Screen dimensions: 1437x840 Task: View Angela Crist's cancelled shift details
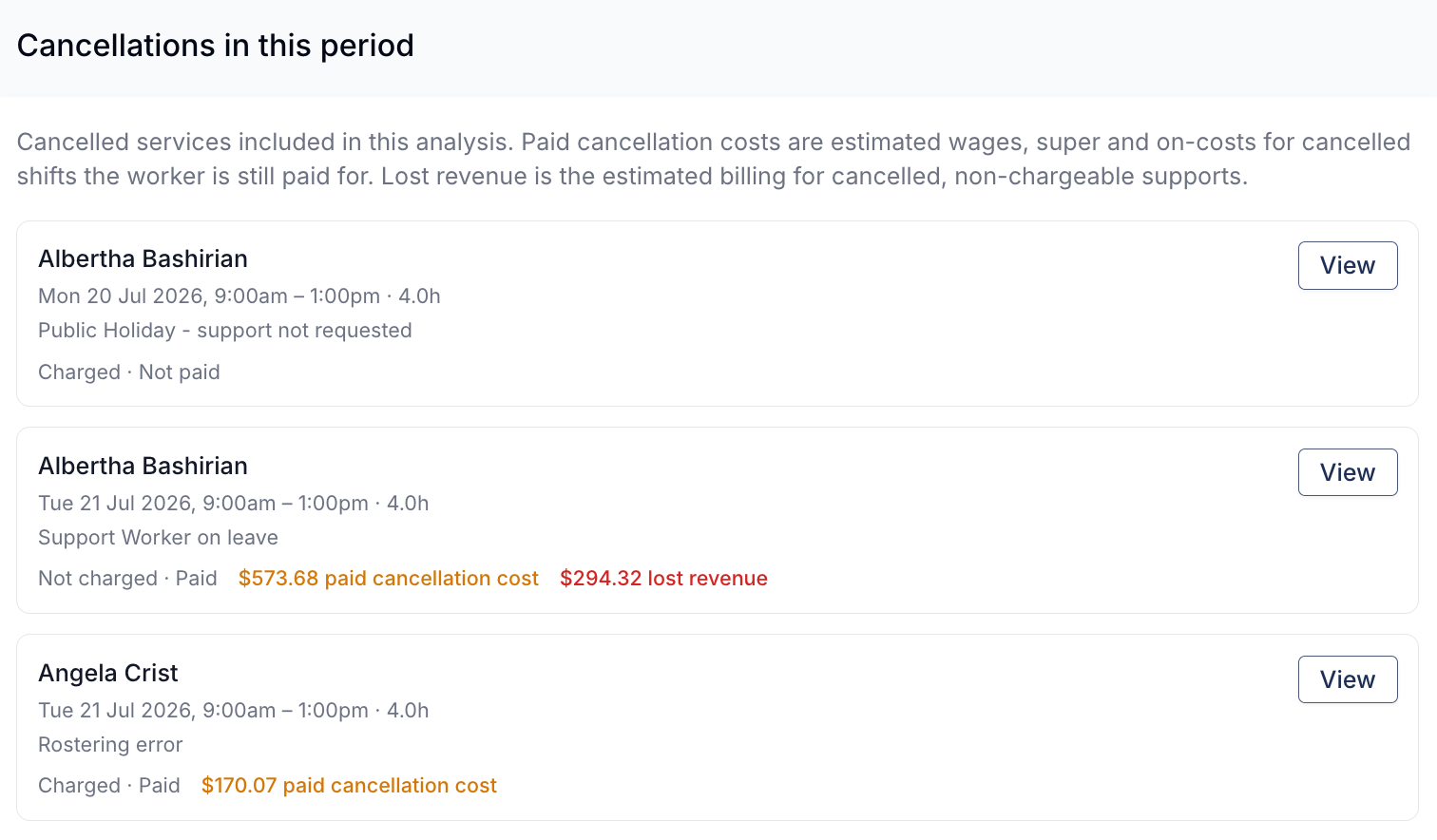click(1348, 679)
